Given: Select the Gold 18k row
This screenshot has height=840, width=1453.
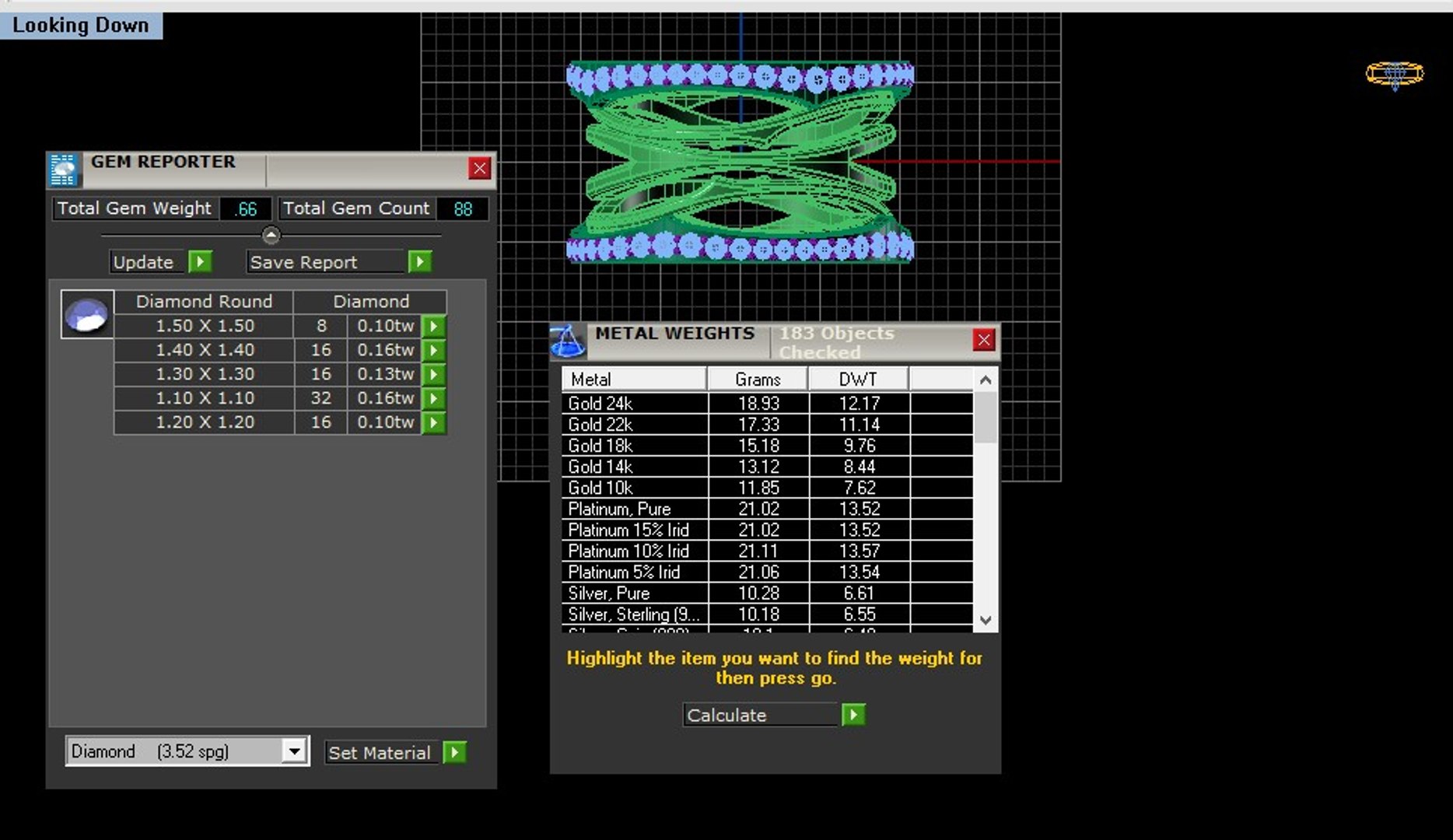Looking at the screenshot, I should (x=766, y=446).
